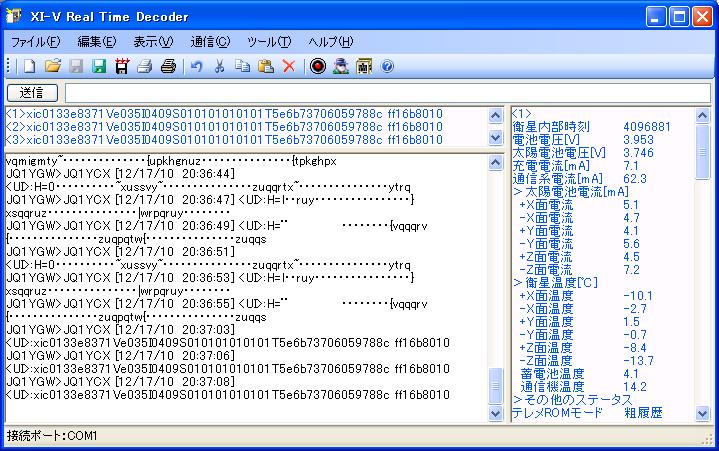Start recording with the red circle icon
719x451 pixels.
coord(318,66)
